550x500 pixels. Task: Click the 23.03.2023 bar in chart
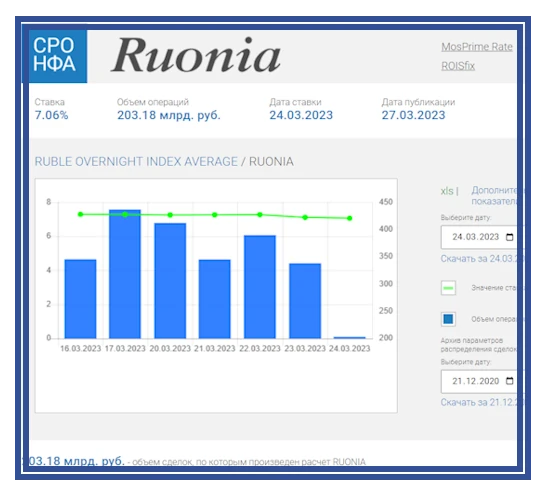[x=305, y=301]
